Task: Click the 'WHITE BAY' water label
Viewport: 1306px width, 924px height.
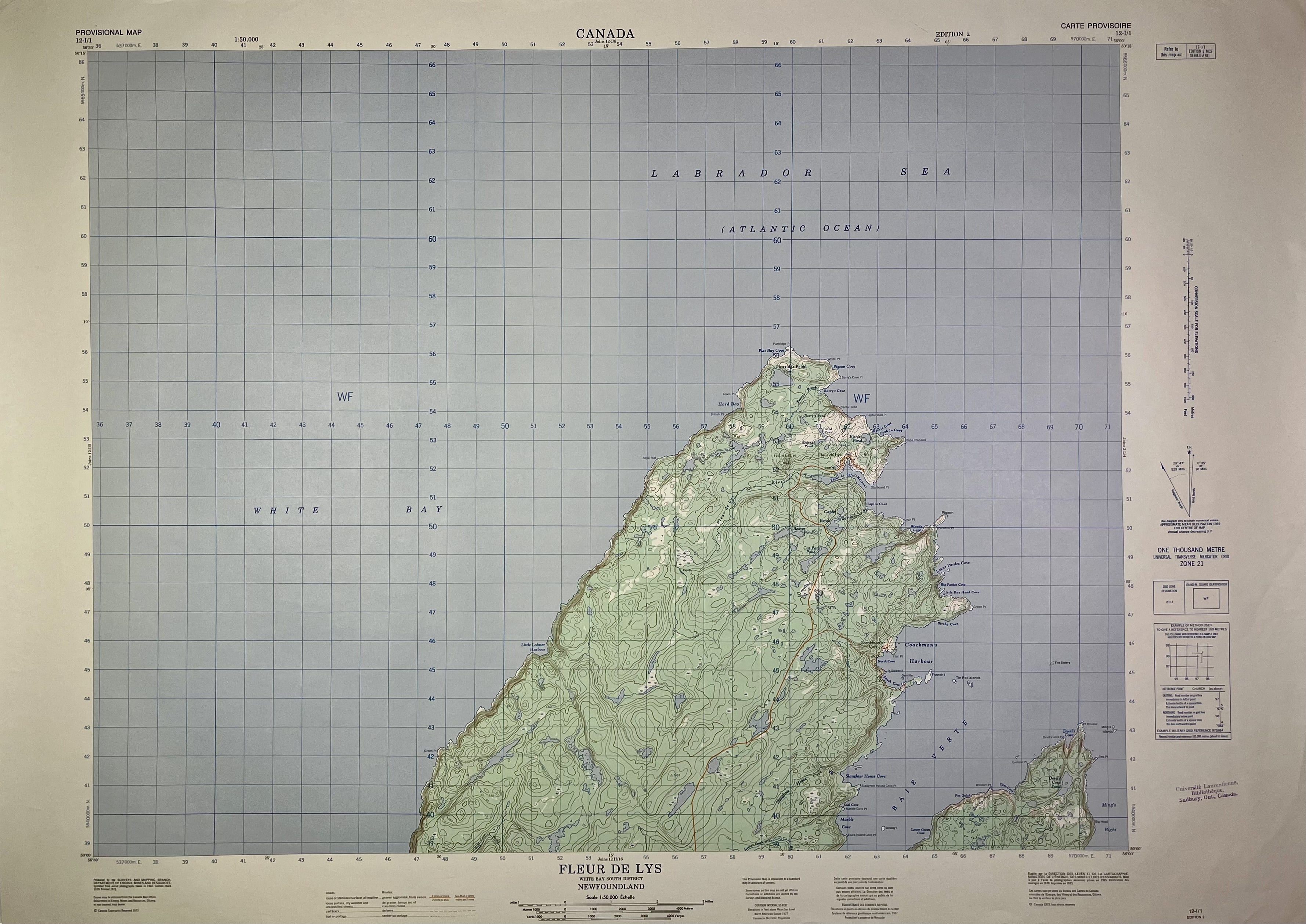Action: point(348,510)
